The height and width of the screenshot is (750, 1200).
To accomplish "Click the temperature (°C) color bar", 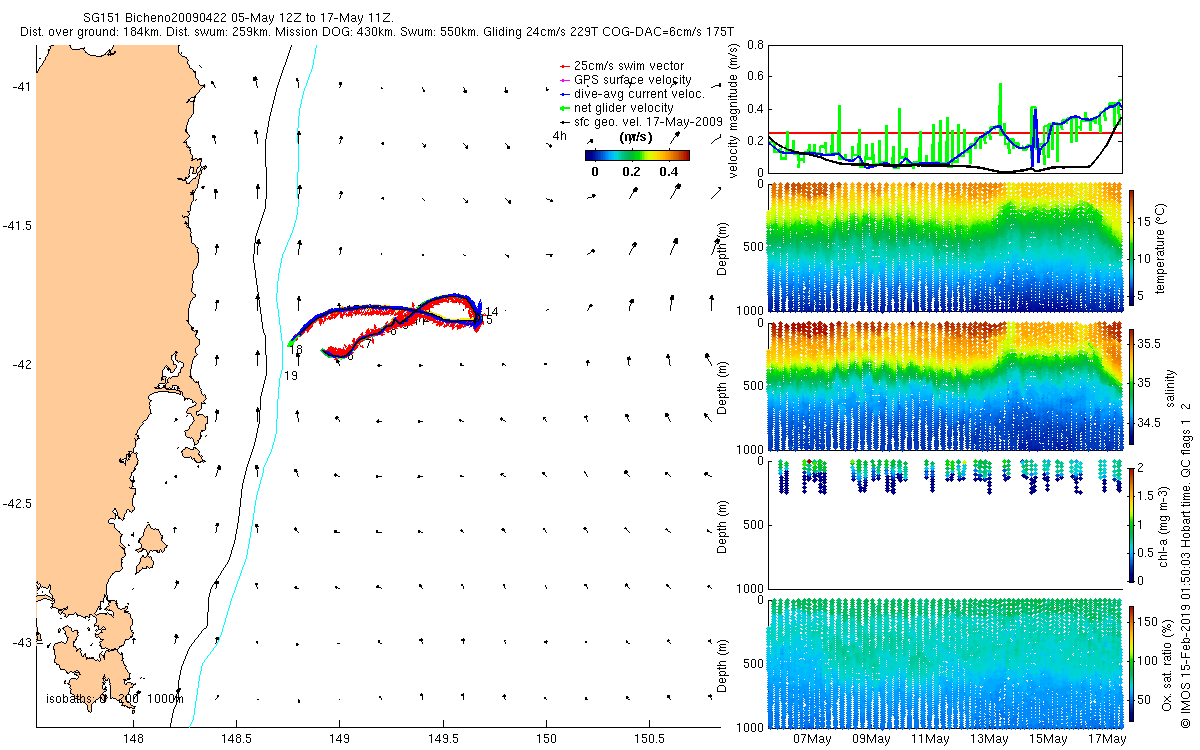I will click(x=1131, y=250).
